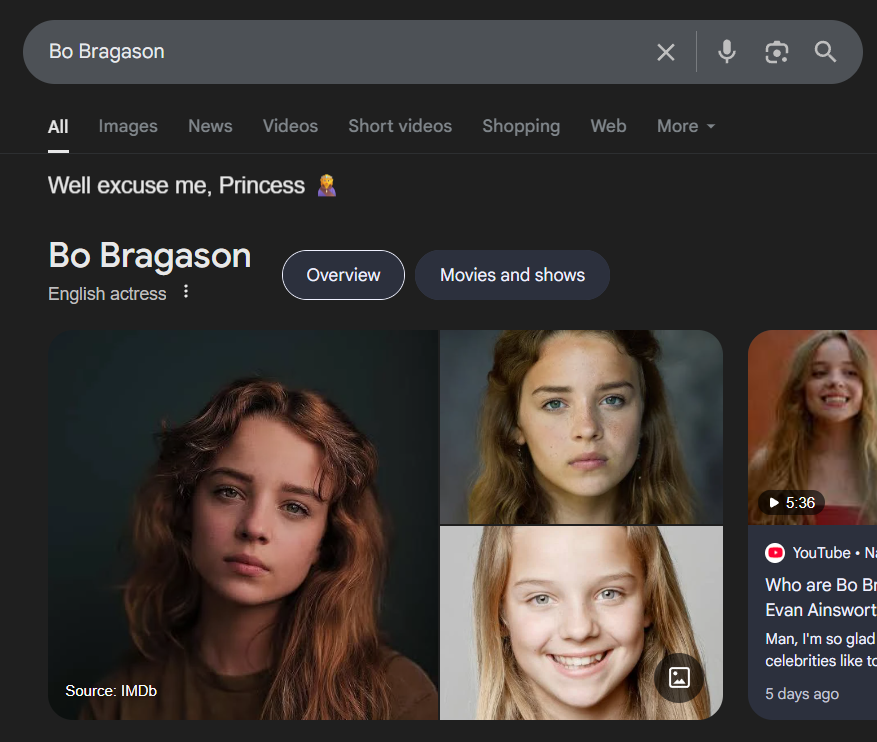The image size is (877, 742).
Task: Open the three-dot menu beside English actress
Action: (x=186, y=292)
